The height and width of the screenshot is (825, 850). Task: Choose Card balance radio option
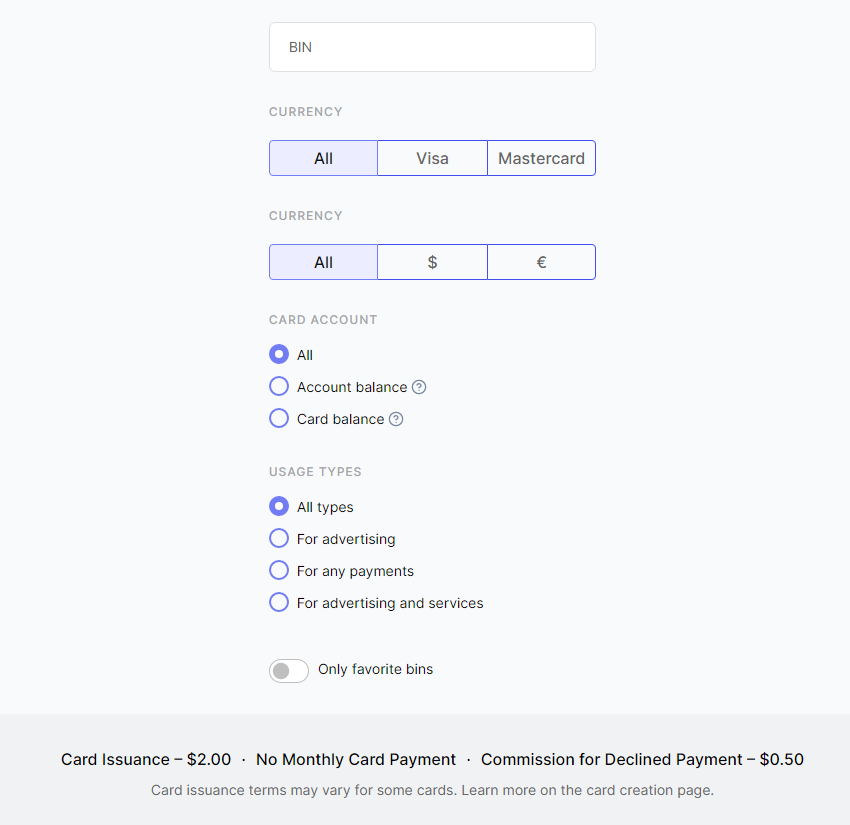click(279, 418)
